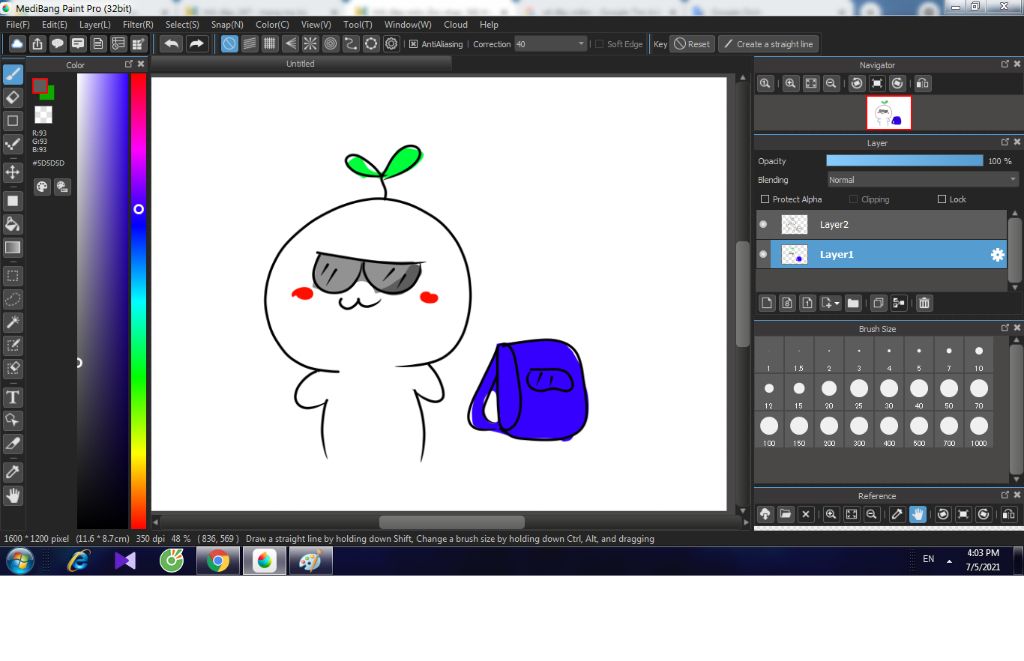Hide Layer2 visibility dot
The height and width of the screenshot is (661, 1024).
[x=763, y=224]
